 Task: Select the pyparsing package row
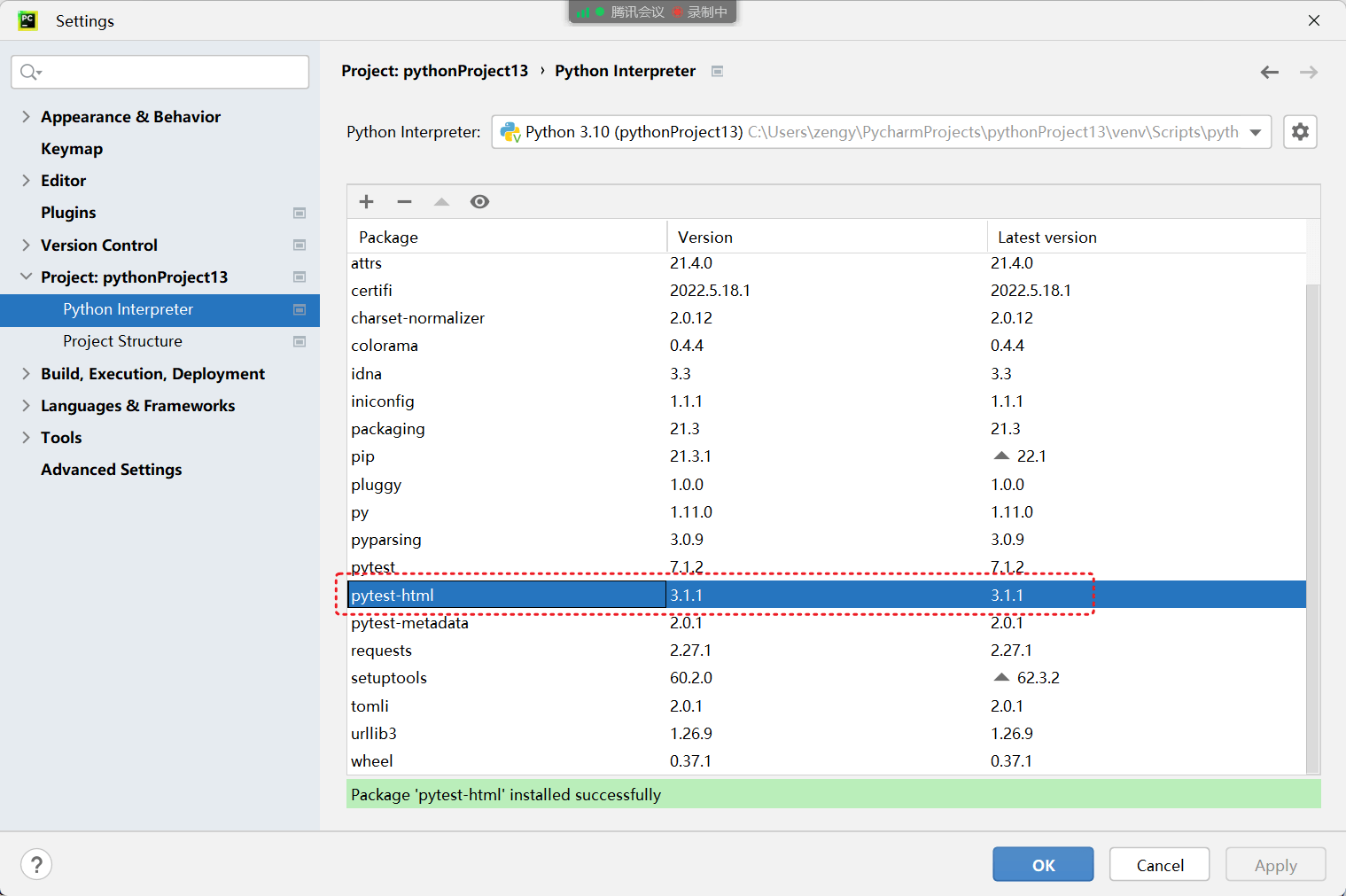(x=827, y=540)
